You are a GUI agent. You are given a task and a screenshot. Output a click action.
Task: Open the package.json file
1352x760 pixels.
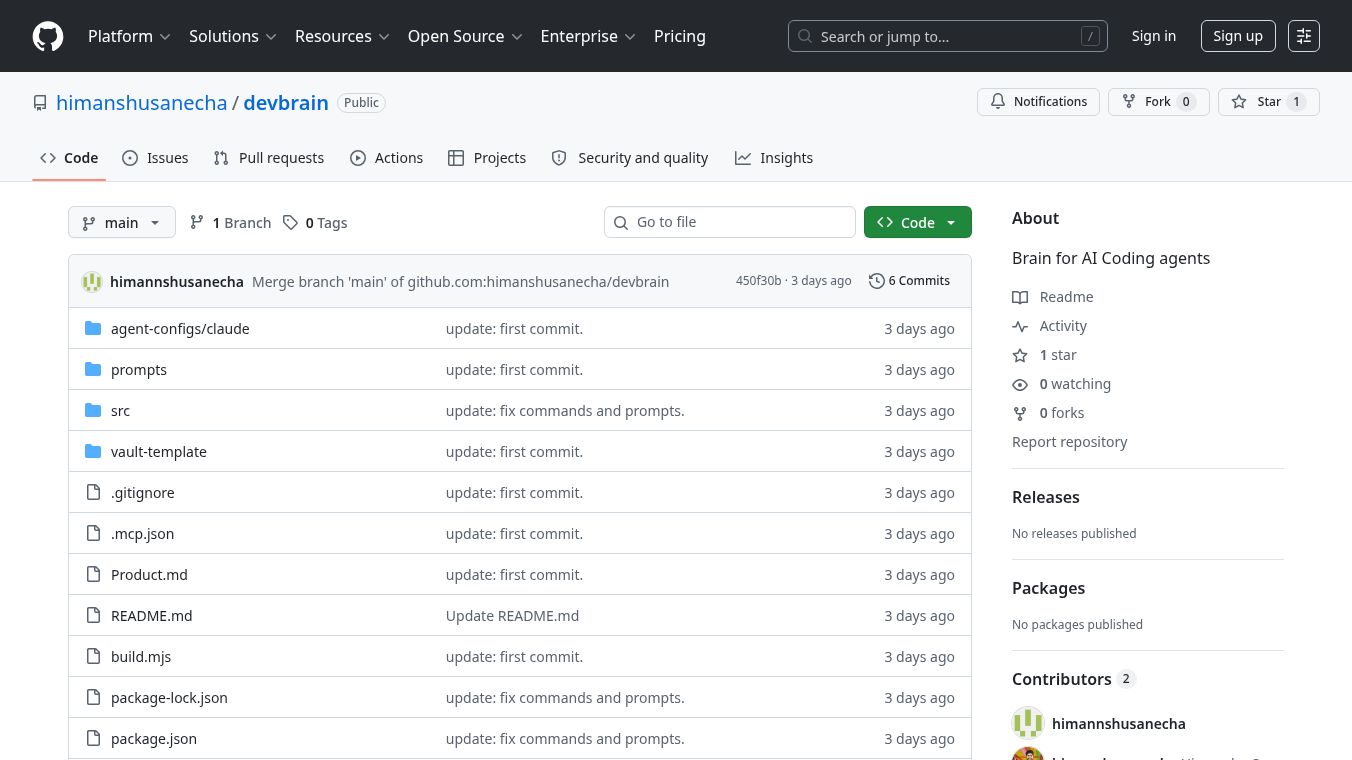point(154,739)
